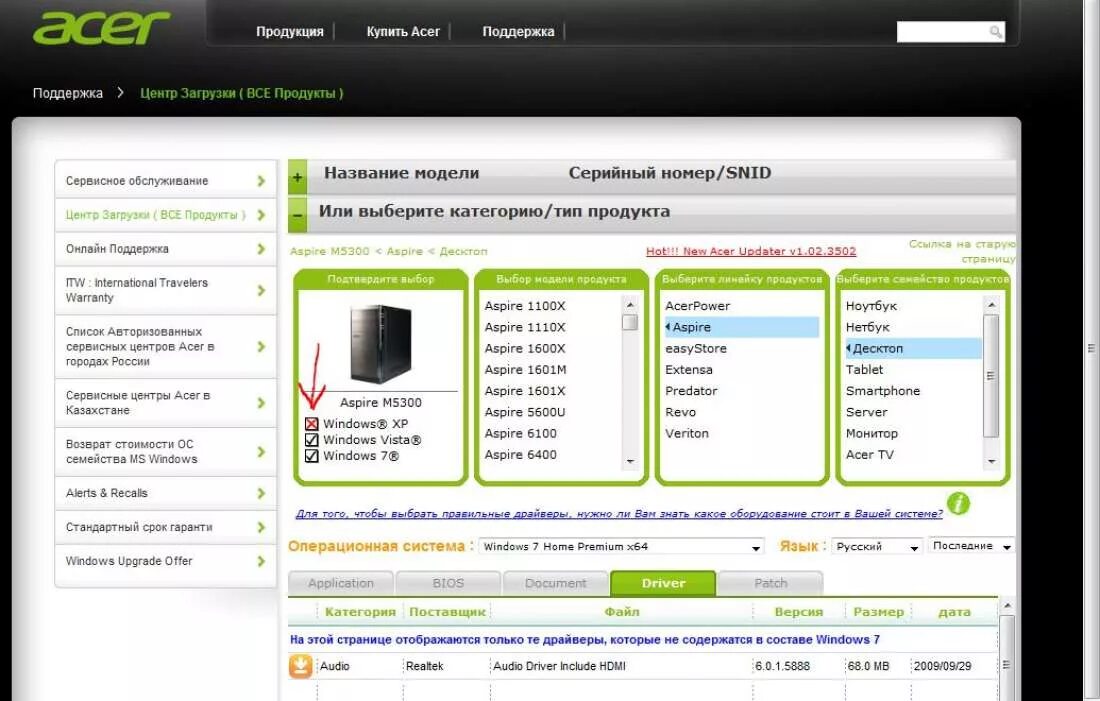1100x701 pixels.
Task: Click the link about choosing correct drivers
Action: 619,514
